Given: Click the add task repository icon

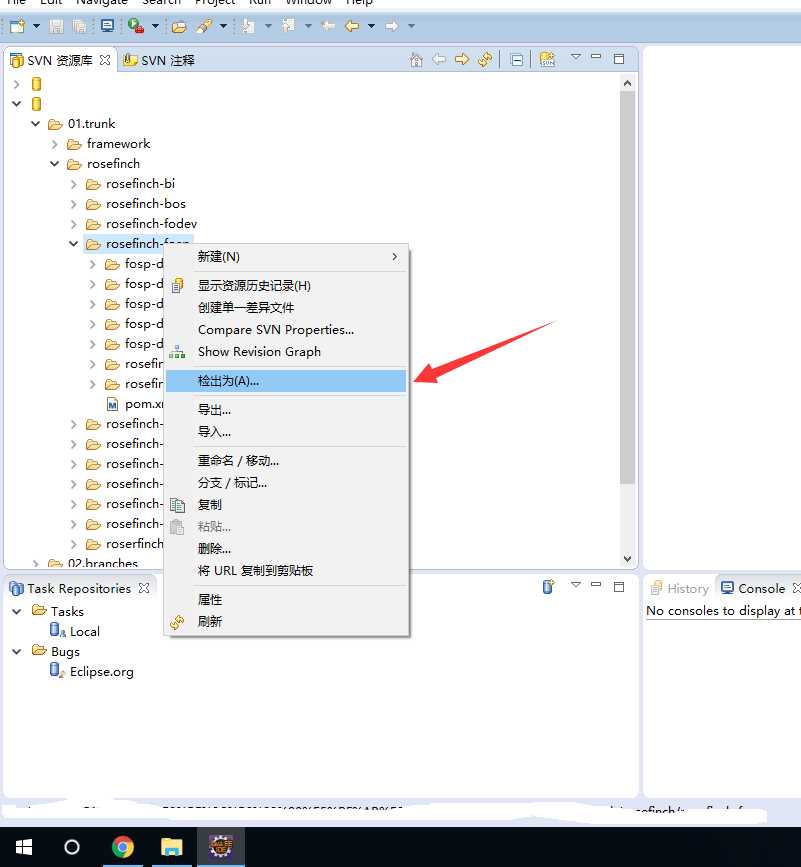Looking at the screenshot, I should coord(548,587).
